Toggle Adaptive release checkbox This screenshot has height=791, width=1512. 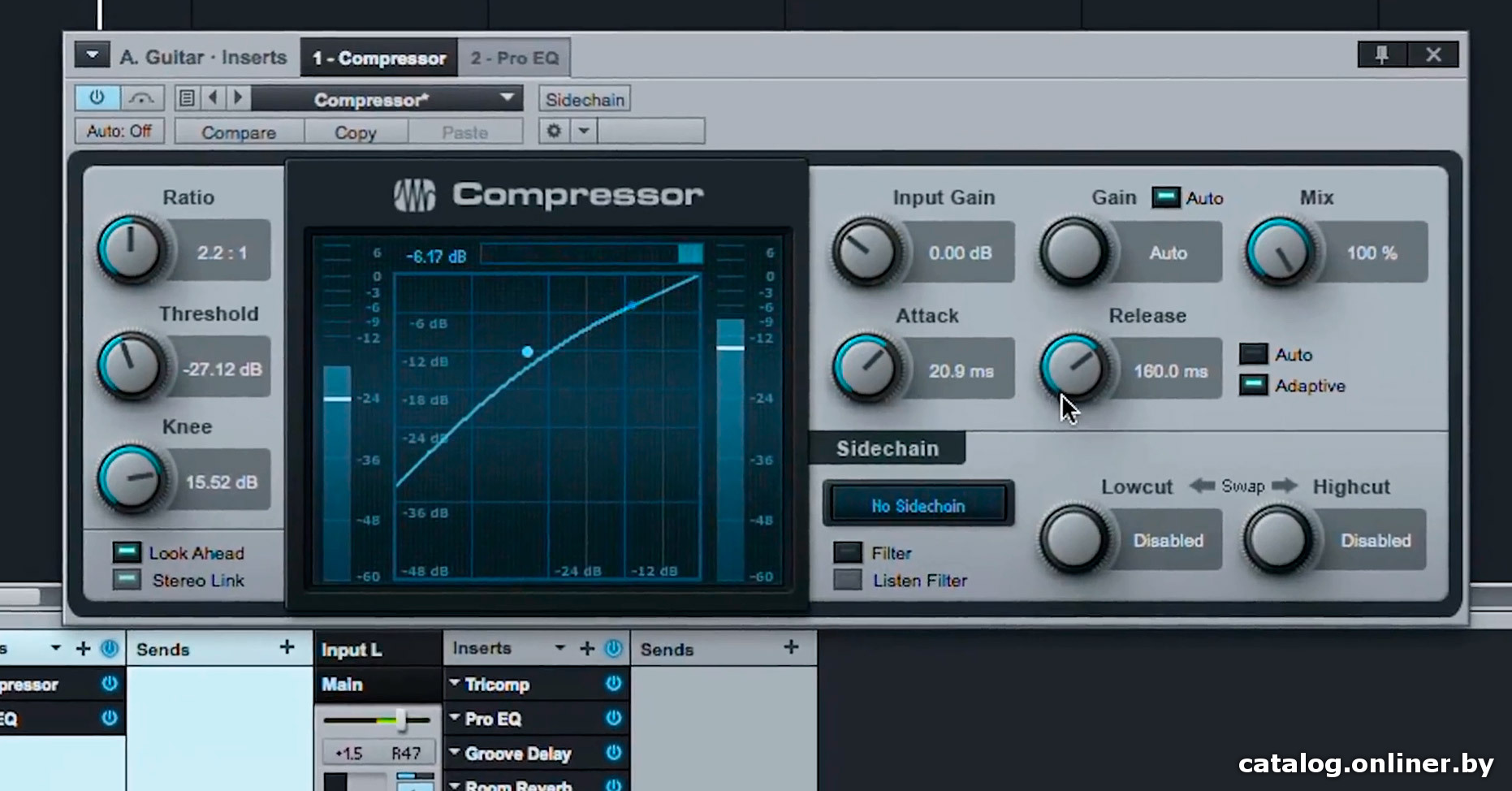click(x=1253, y=385)
